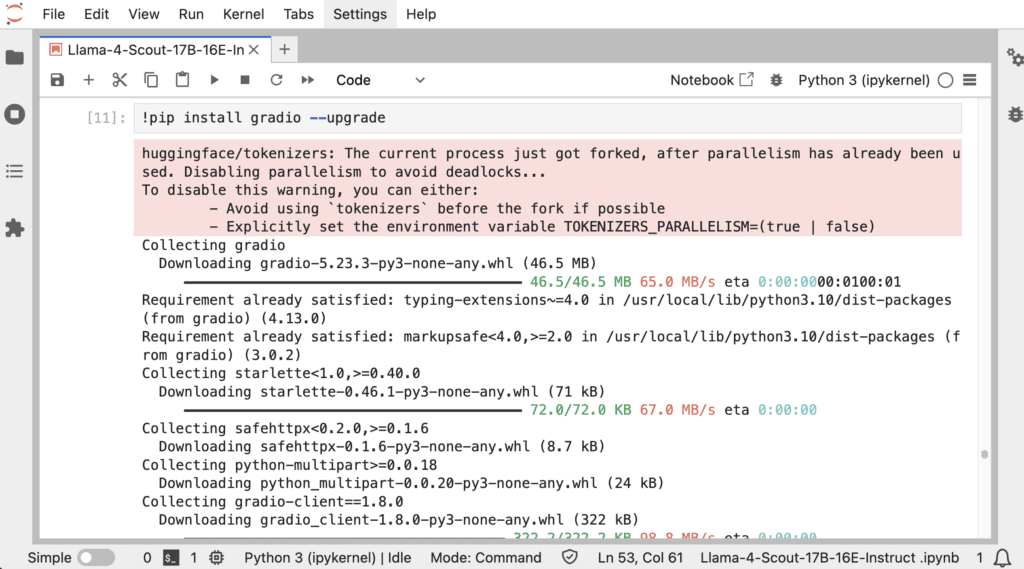The image size is (1024, 569).
Task: Click 'Collecting gradio-client==1.8.0' line
Action: coord(272,502)
